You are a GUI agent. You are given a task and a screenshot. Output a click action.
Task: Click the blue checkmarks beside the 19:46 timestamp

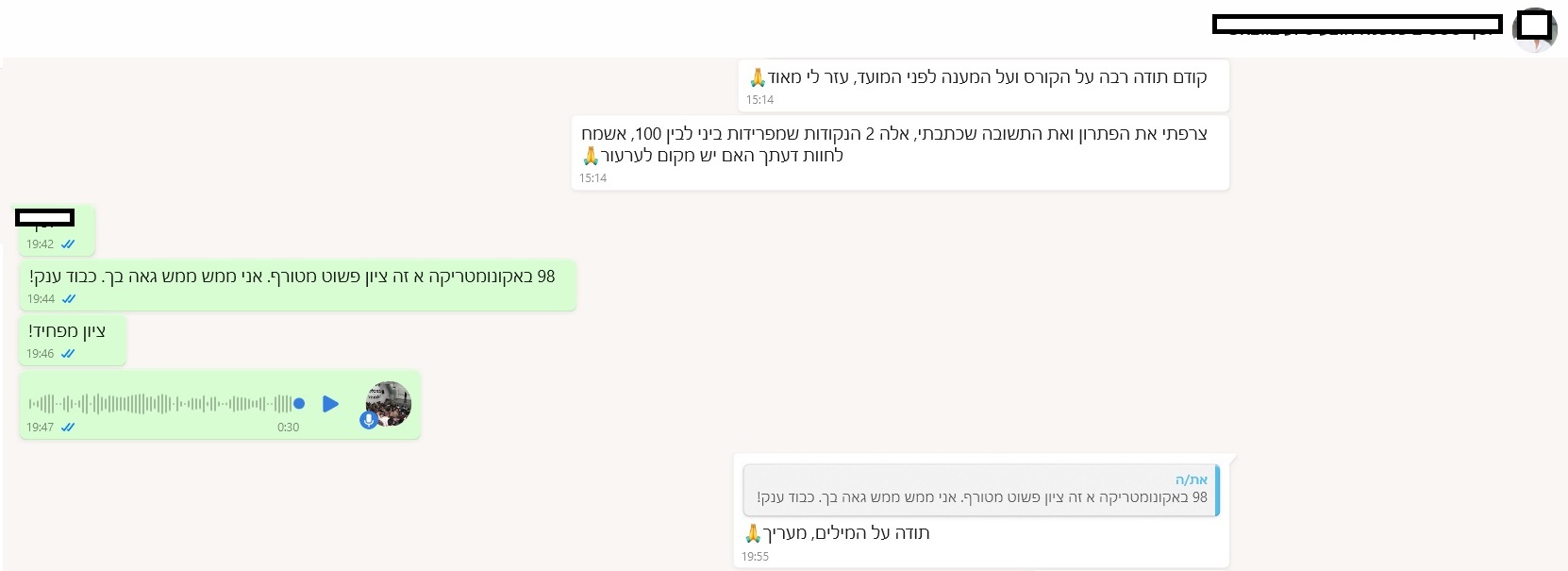(68, 354)
